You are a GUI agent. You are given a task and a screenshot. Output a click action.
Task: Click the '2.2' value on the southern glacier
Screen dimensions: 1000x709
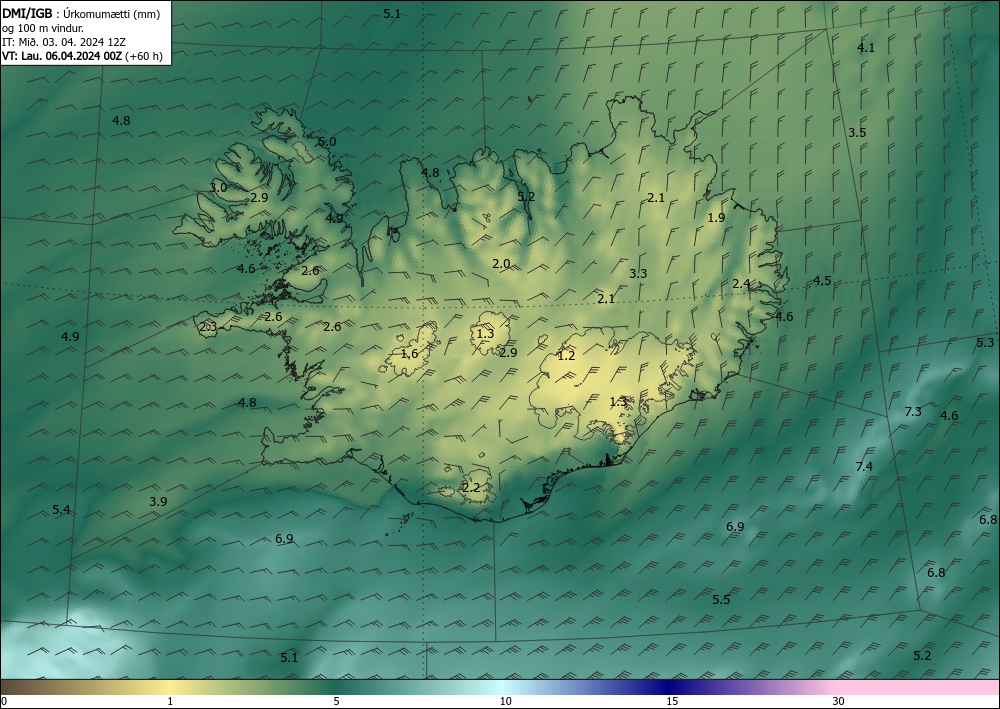(x=471, y=488)
